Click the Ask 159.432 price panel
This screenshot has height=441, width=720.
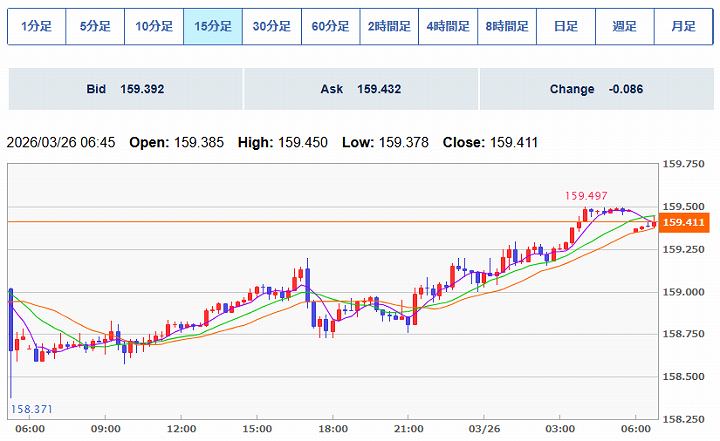point(360,89)
